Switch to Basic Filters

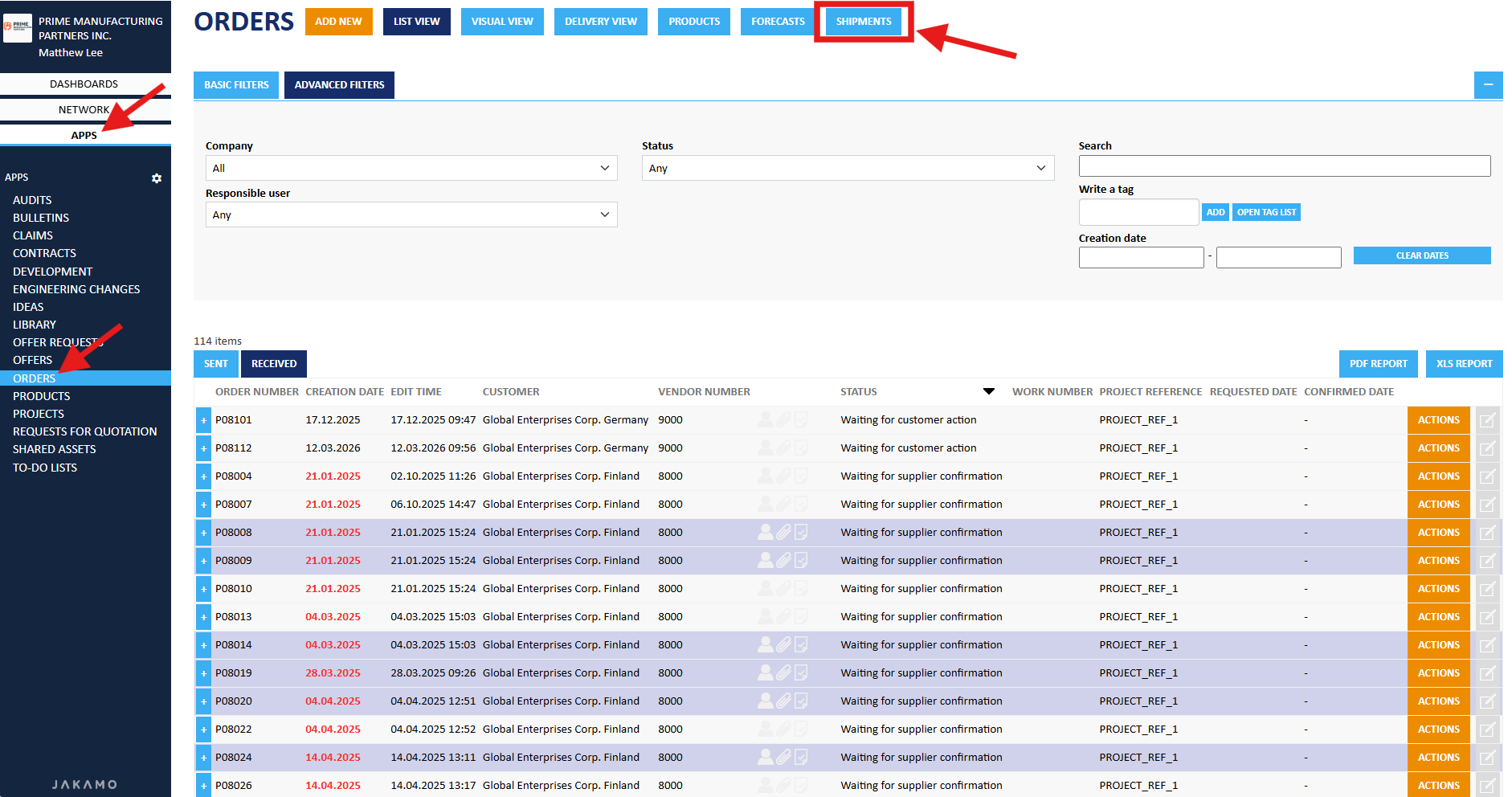point(236,85)
